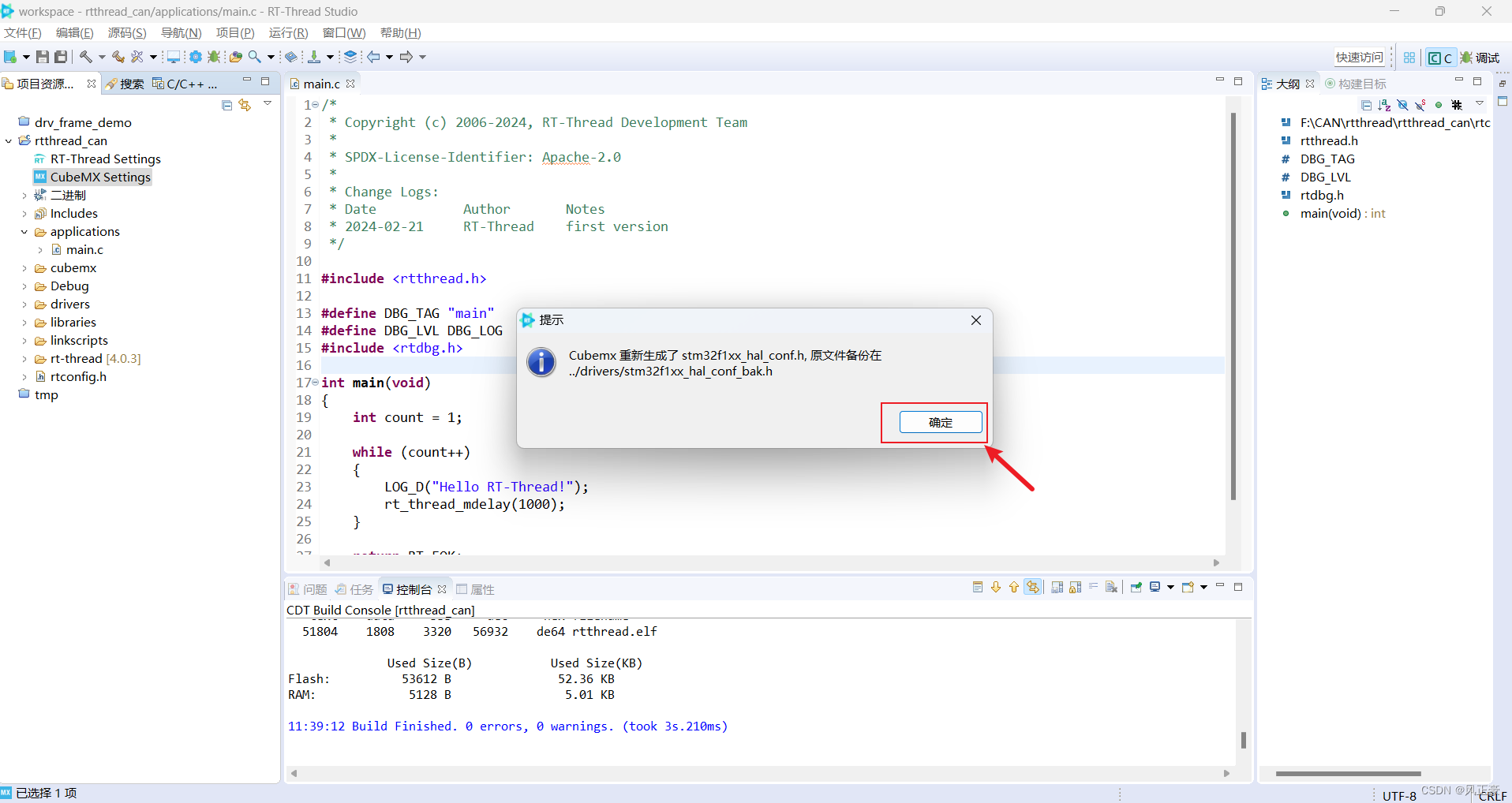Fold the main function at line 17
Screen dimensions: 1512x803
(316, 383)
